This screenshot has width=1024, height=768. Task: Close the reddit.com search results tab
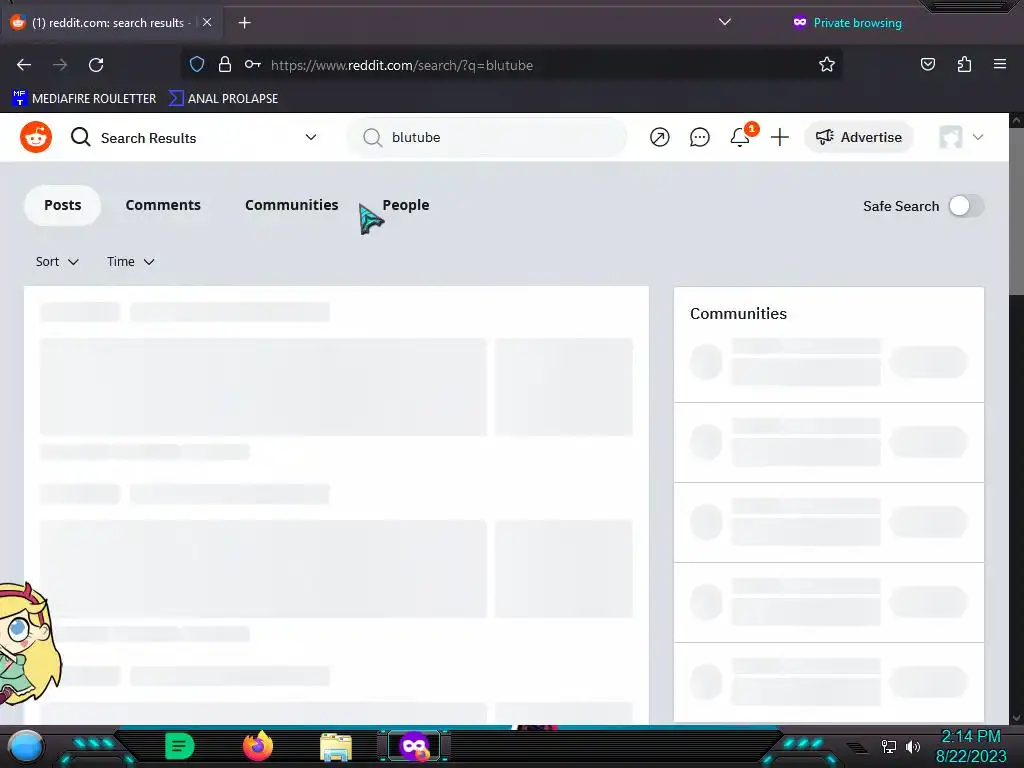207,22
